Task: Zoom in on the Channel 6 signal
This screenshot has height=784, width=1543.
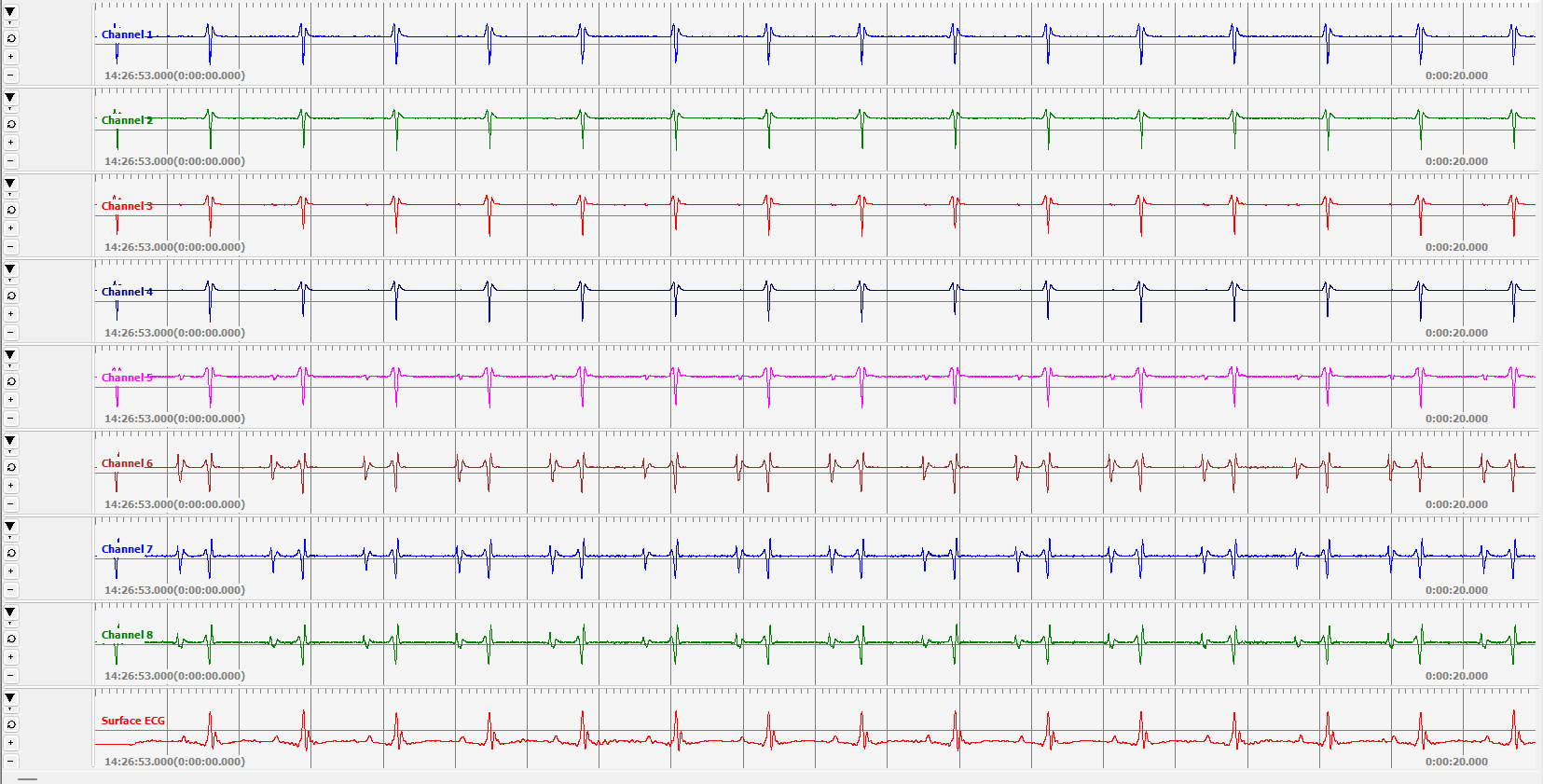Action: (x=11, y=486)
